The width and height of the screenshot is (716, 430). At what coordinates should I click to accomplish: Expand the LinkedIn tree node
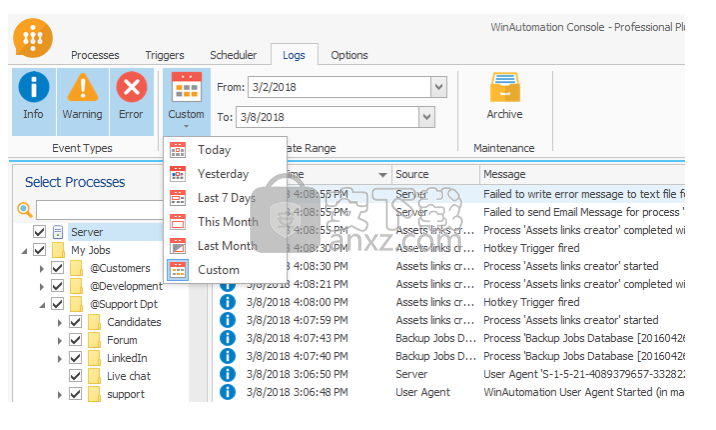point(59,359)
